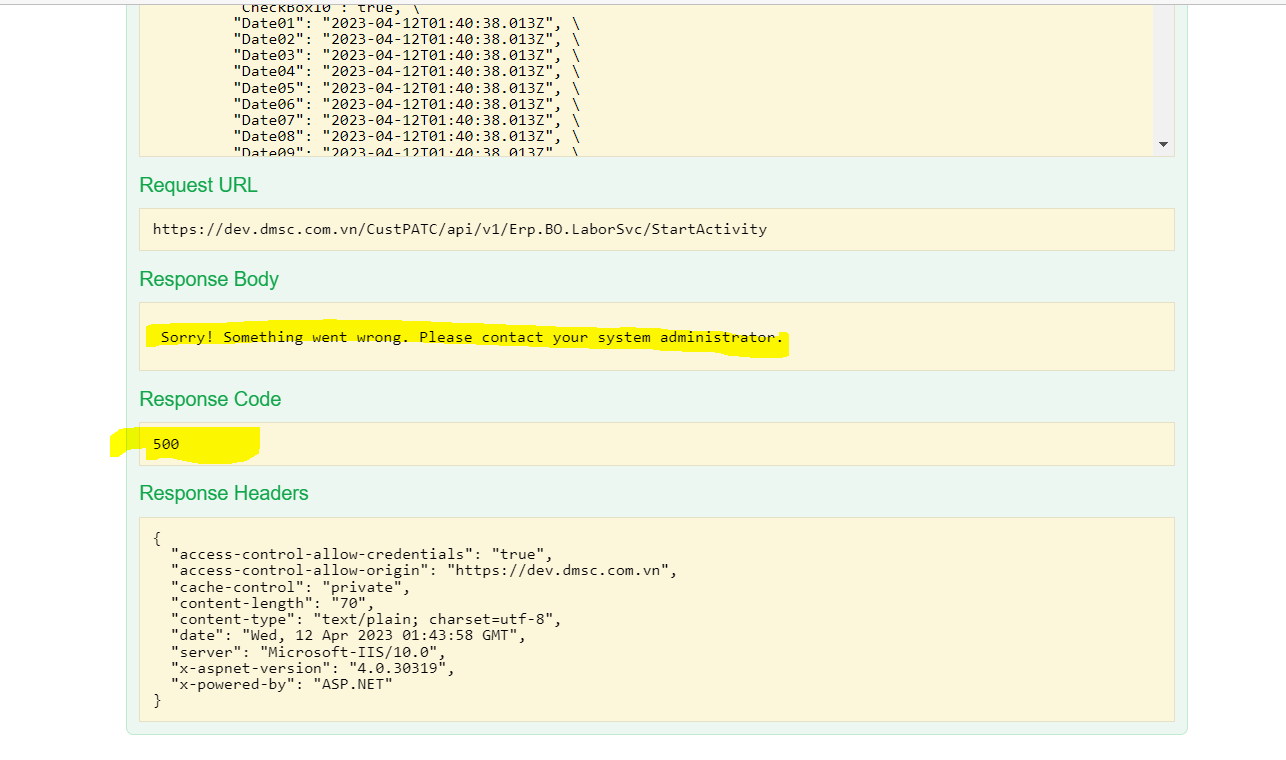This screenshot has width=1286, height=760.
Task: Click the "cache-control" header line
Action: [290, 587]
